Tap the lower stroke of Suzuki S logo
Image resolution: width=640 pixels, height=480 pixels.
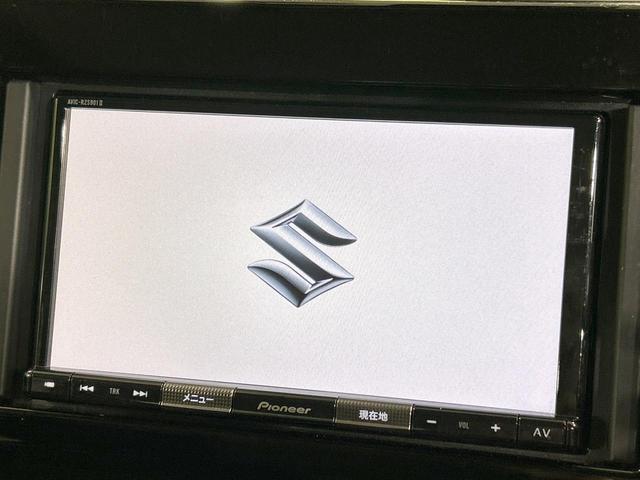coord(298,280)
